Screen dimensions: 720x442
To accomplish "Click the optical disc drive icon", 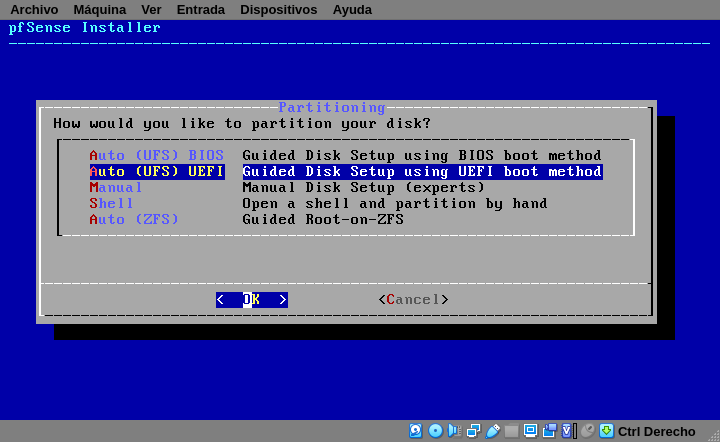I will point(435,431).
